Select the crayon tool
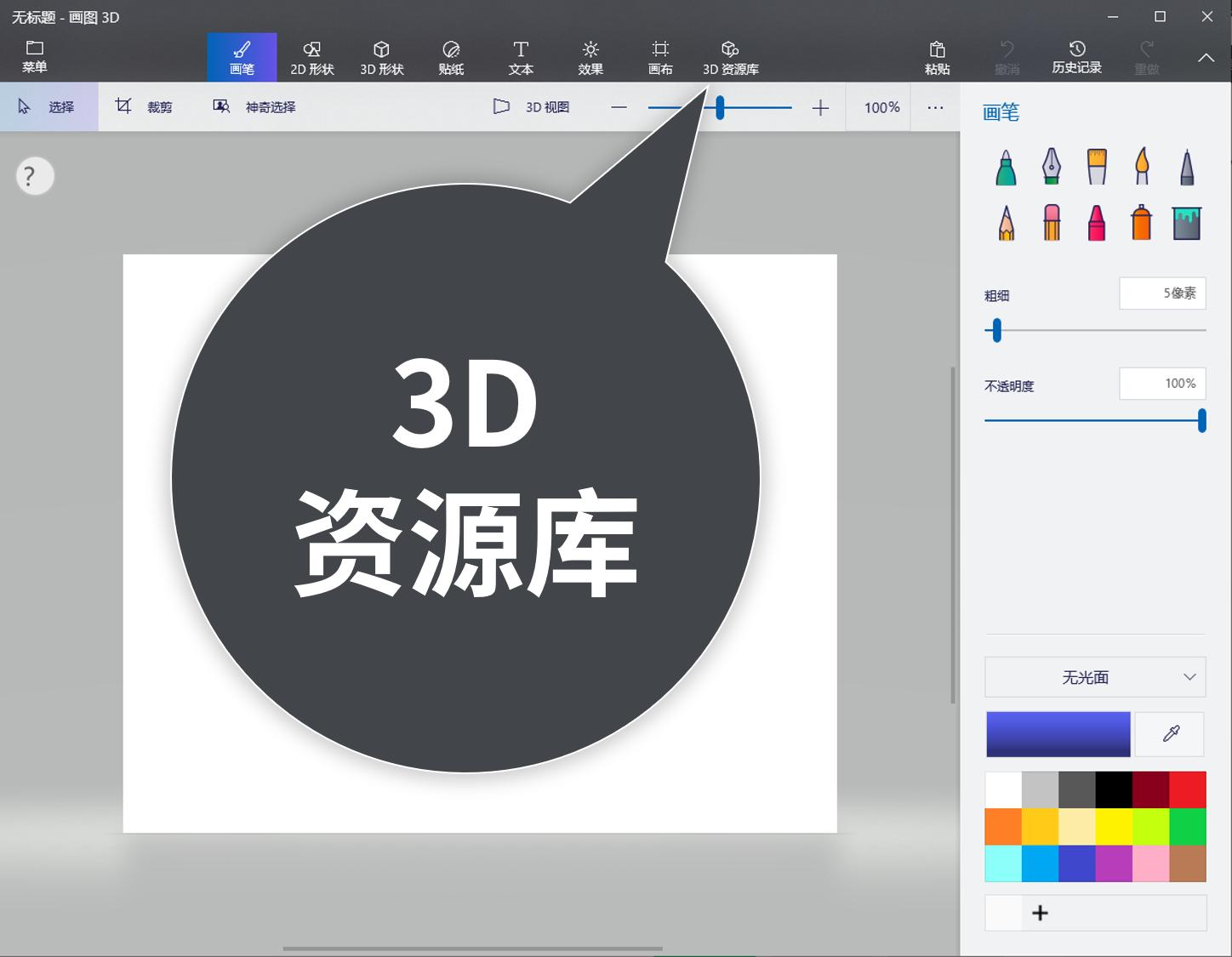The height and width of the screenshot is (957, 1232). tap(1096, 221)
